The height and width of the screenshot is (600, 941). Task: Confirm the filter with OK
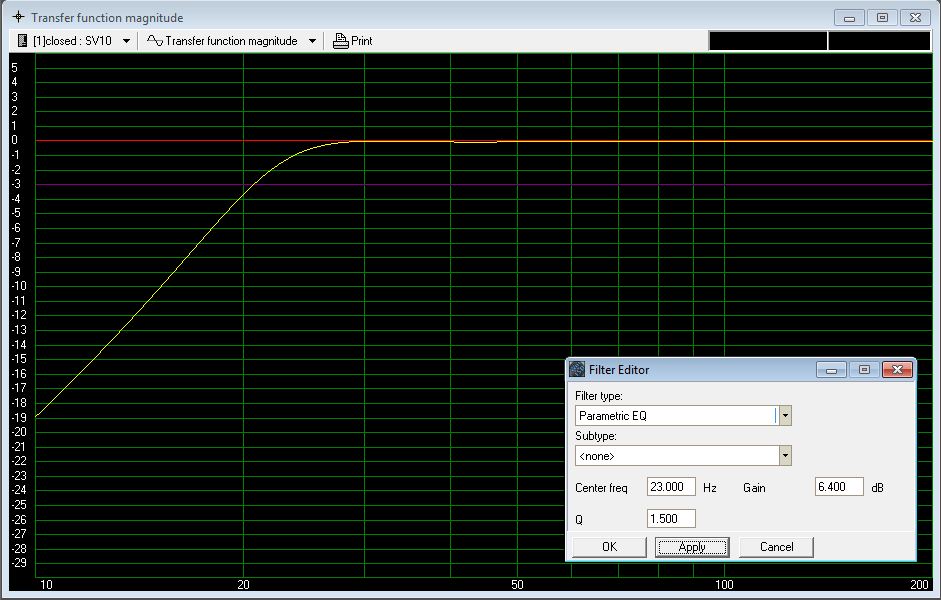click(x=609, y=547)
